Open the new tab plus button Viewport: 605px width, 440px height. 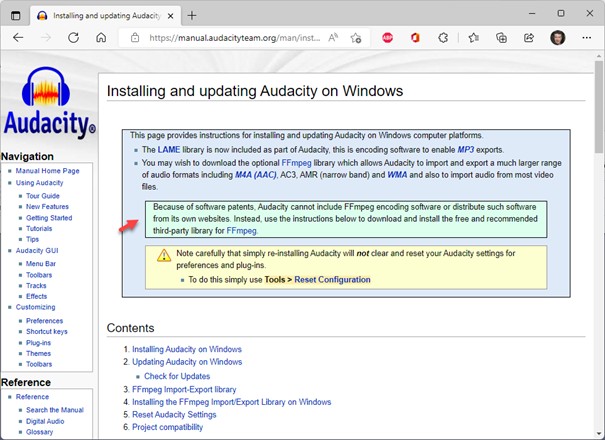click(x=192, y=14)
